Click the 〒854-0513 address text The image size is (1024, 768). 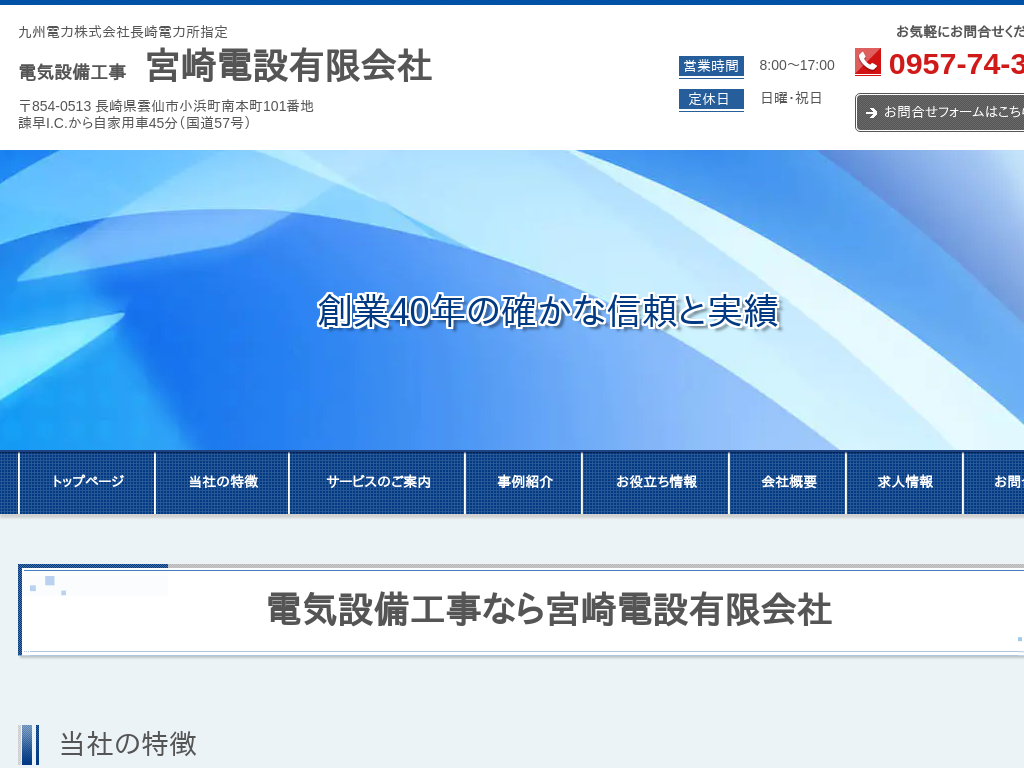click(x=166, y=106)
